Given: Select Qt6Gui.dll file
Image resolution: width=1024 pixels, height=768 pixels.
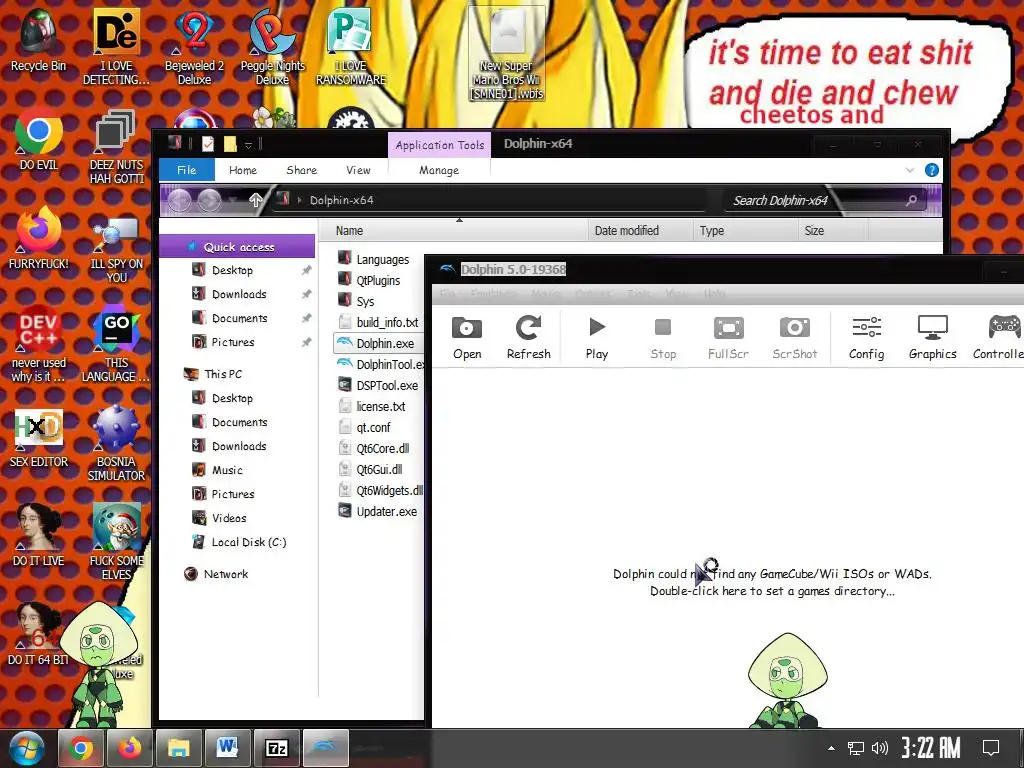Looking at the screenshot, I should coord(370,469).
